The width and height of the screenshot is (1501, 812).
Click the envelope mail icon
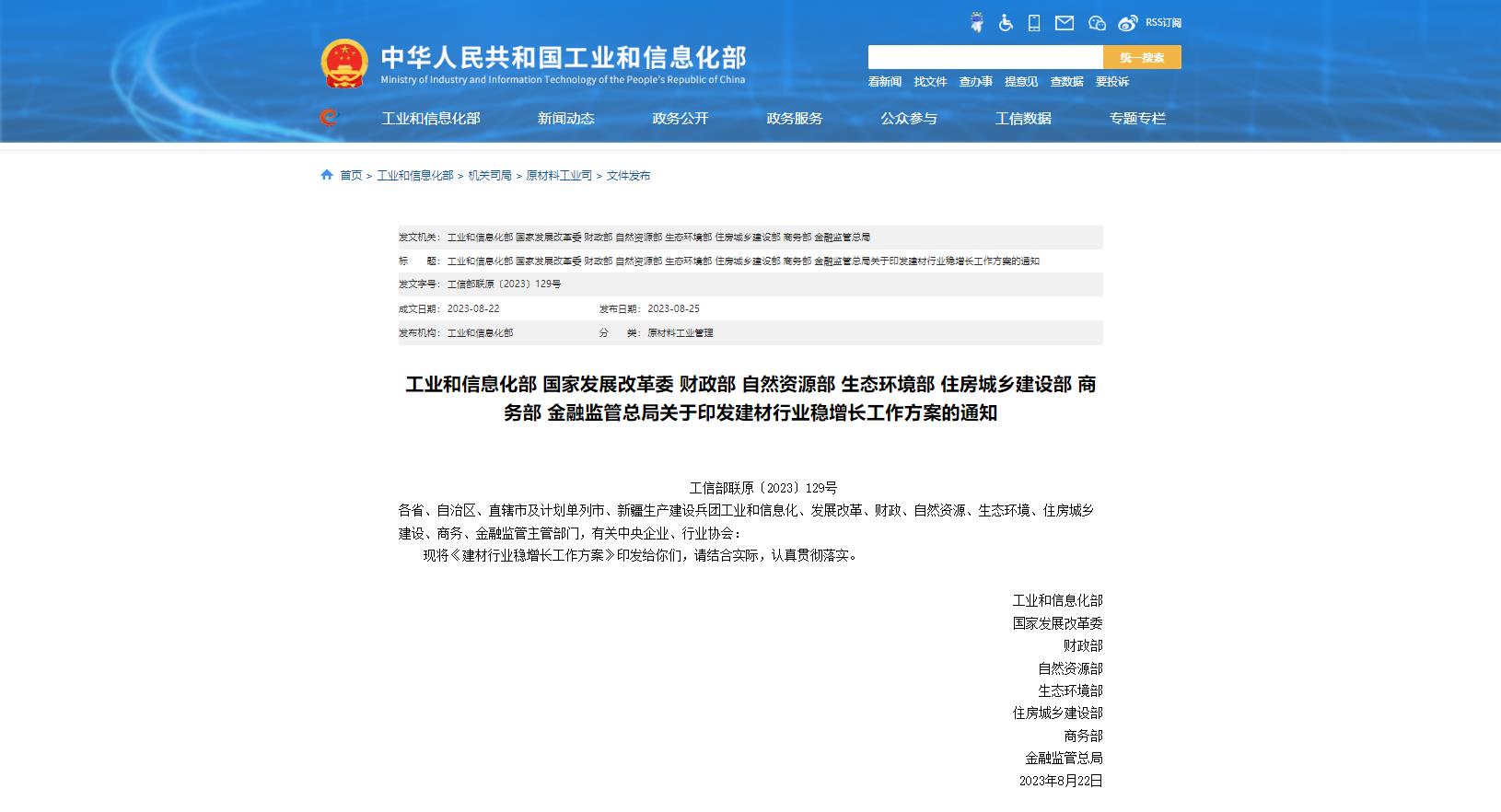pyautogui.click(x=1064, y=23)
